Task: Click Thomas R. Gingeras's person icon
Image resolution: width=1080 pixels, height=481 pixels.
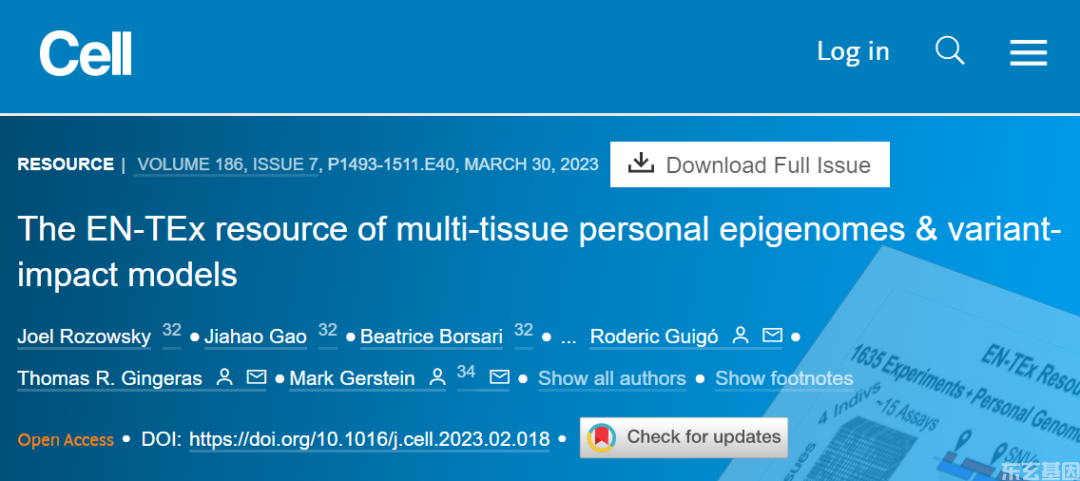Action: point(225,377)
